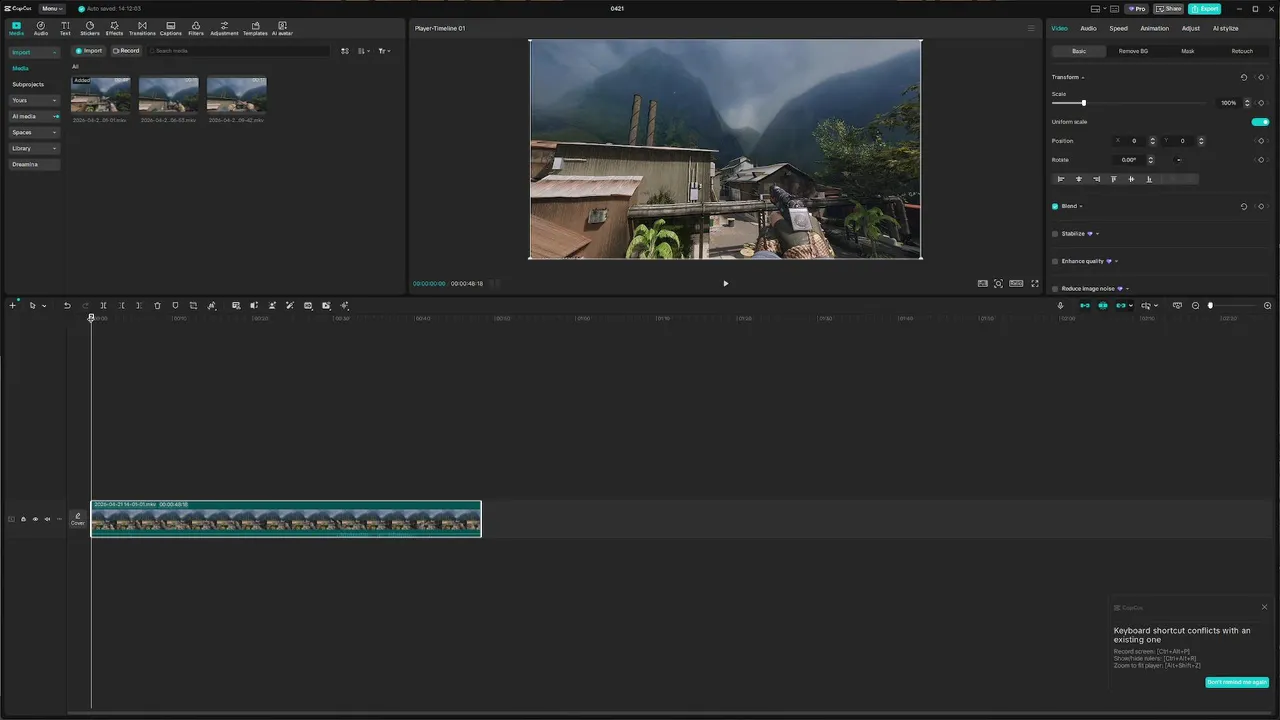The width and height of the screenshot is (1280, 720).
Task: Lock the main video track
Action: pos(23,519)
